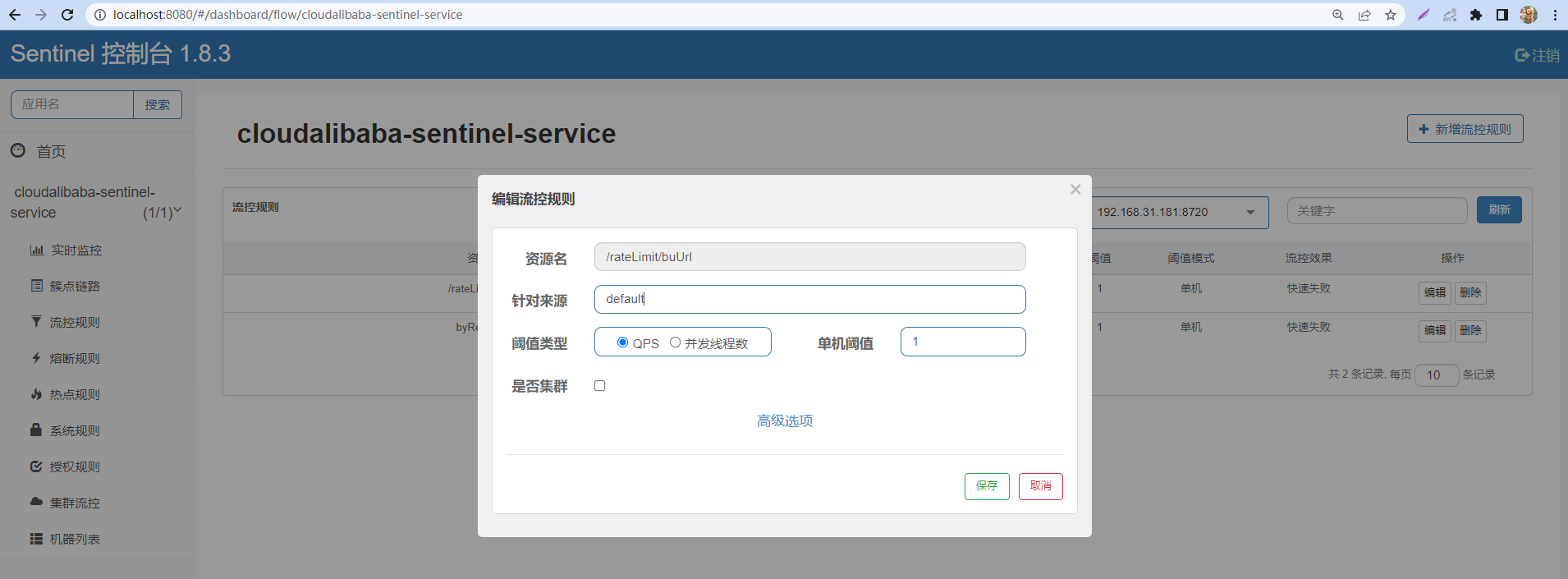
Task: Open the browser profile avatar
Action: tap(1529, 15)
